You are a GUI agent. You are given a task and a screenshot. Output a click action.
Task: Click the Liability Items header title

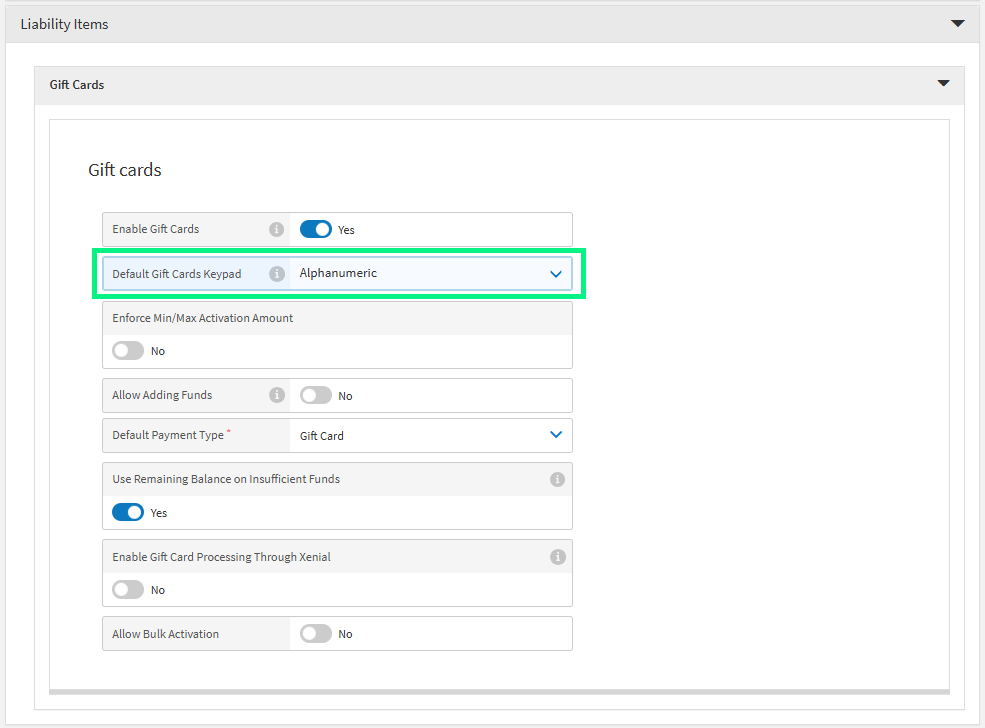(65, 24)
